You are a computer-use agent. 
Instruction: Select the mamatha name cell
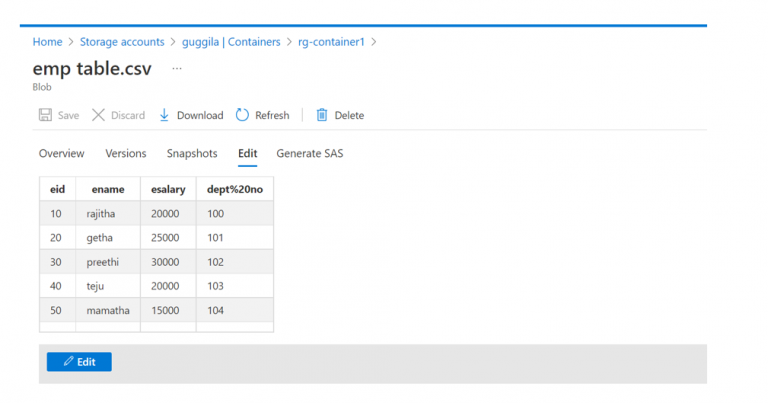click(x=108, y=310)
